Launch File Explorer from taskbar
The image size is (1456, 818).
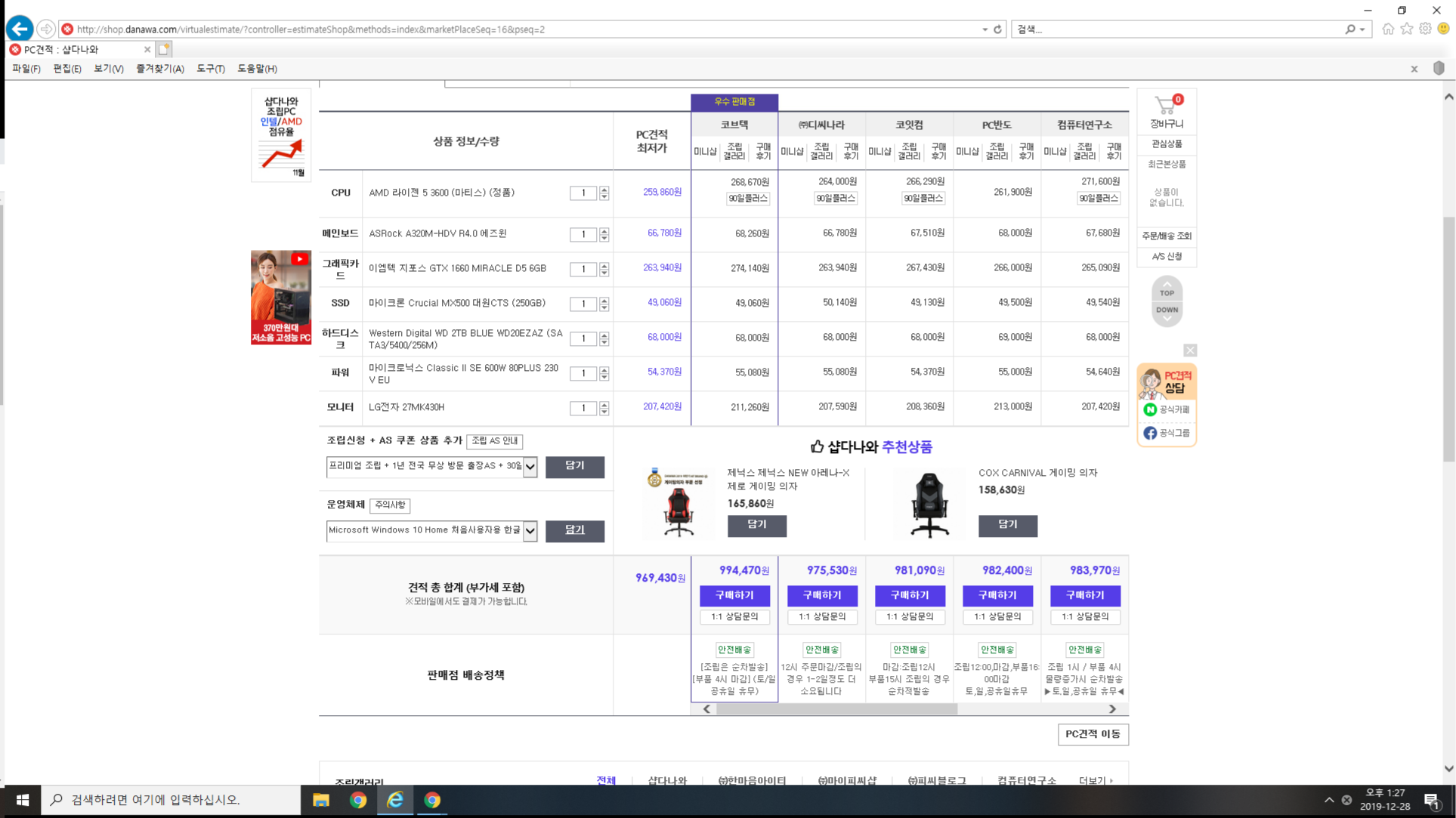pos(321,800)
